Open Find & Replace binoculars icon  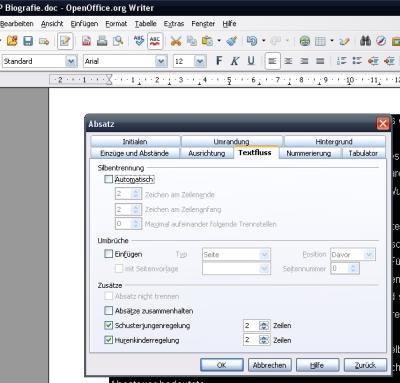click(365, 41)
